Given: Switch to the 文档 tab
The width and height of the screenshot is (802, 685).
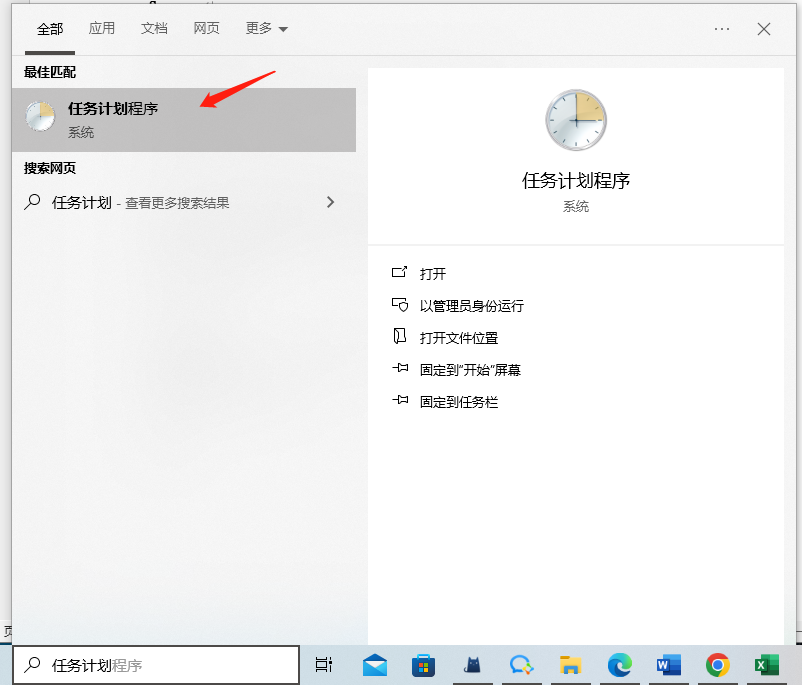Looking at the screenshot, I should pos(154,28).
